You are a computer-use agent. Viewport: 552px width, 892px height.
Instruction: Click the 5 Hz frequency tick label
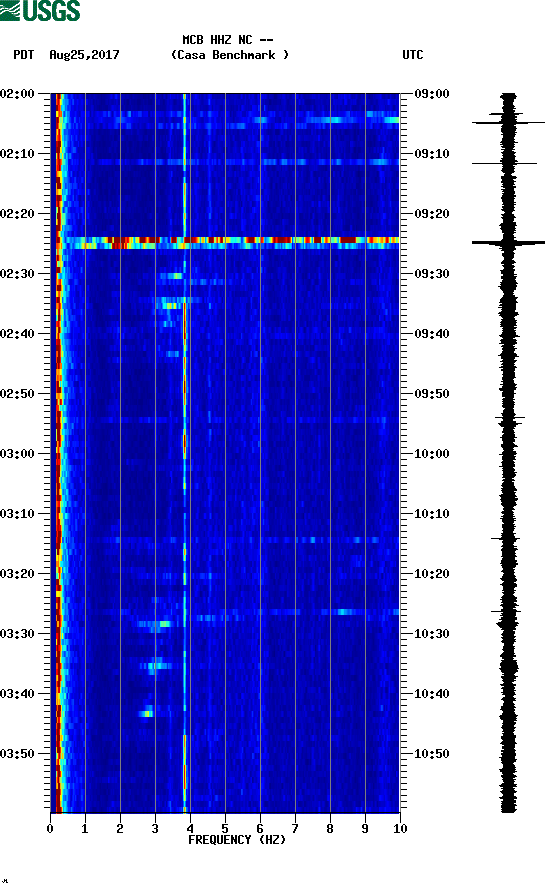tap(225, 829)
